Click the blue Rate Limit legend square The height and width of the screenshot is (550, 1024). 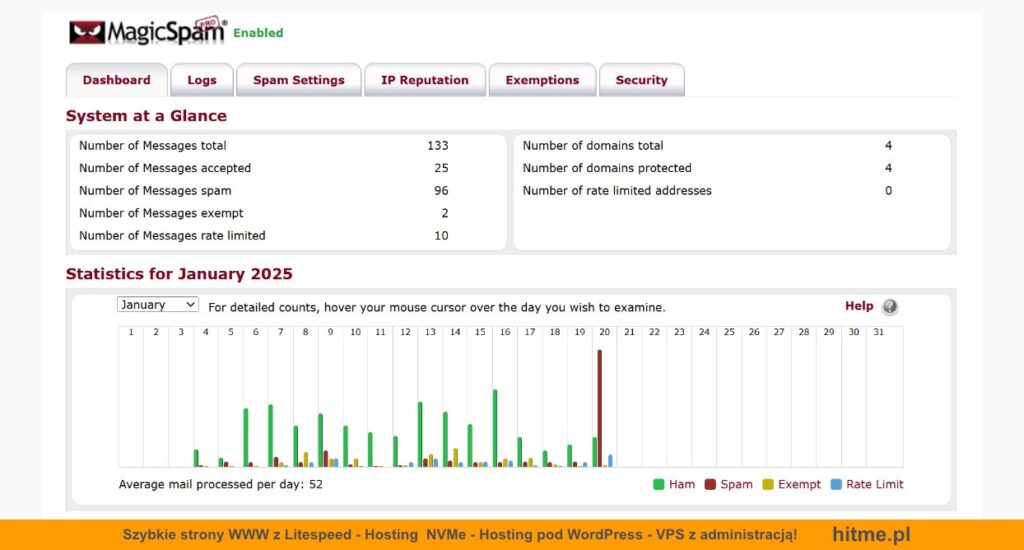tap(836, 484)
